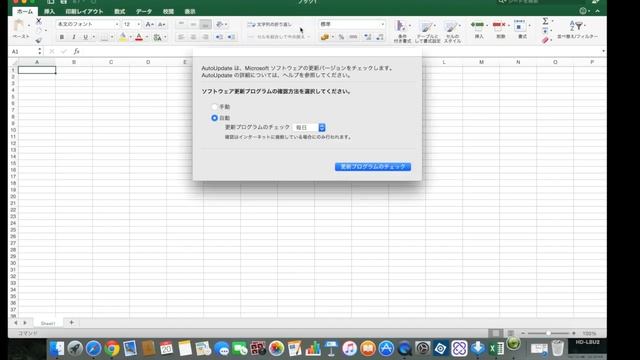Click the 更新プログラムのチェック button
640x360 pixels.
[x=373, y=167]
